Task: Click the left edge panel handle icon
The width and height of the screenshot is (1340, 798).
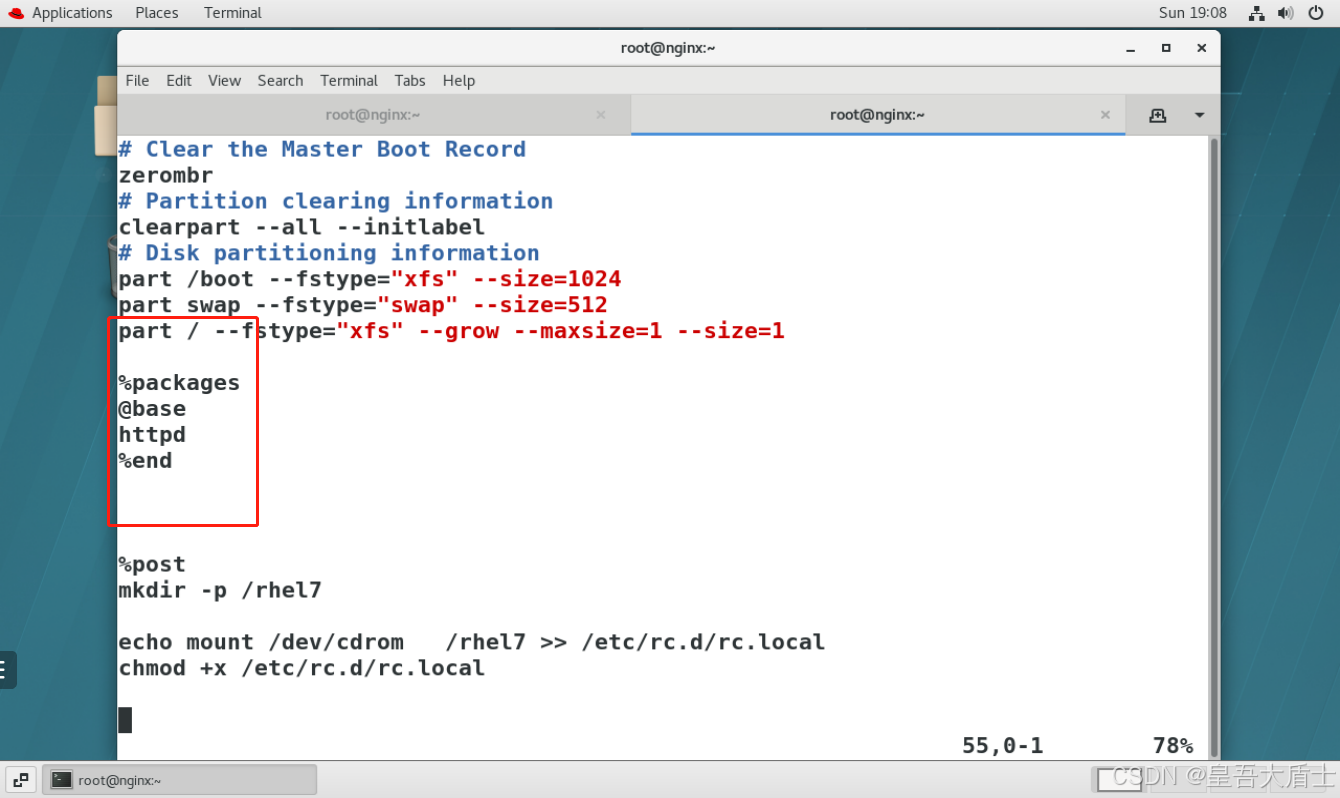Action: coord(7,669)
